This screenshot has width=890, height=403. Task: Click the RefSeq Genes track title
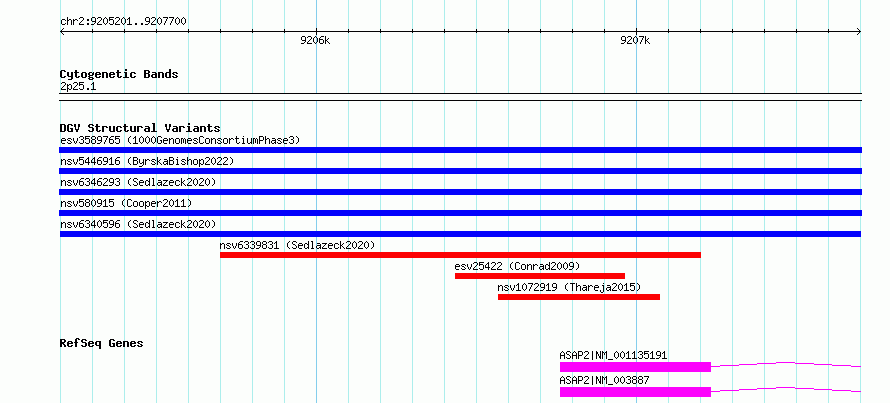coord(101,343)
